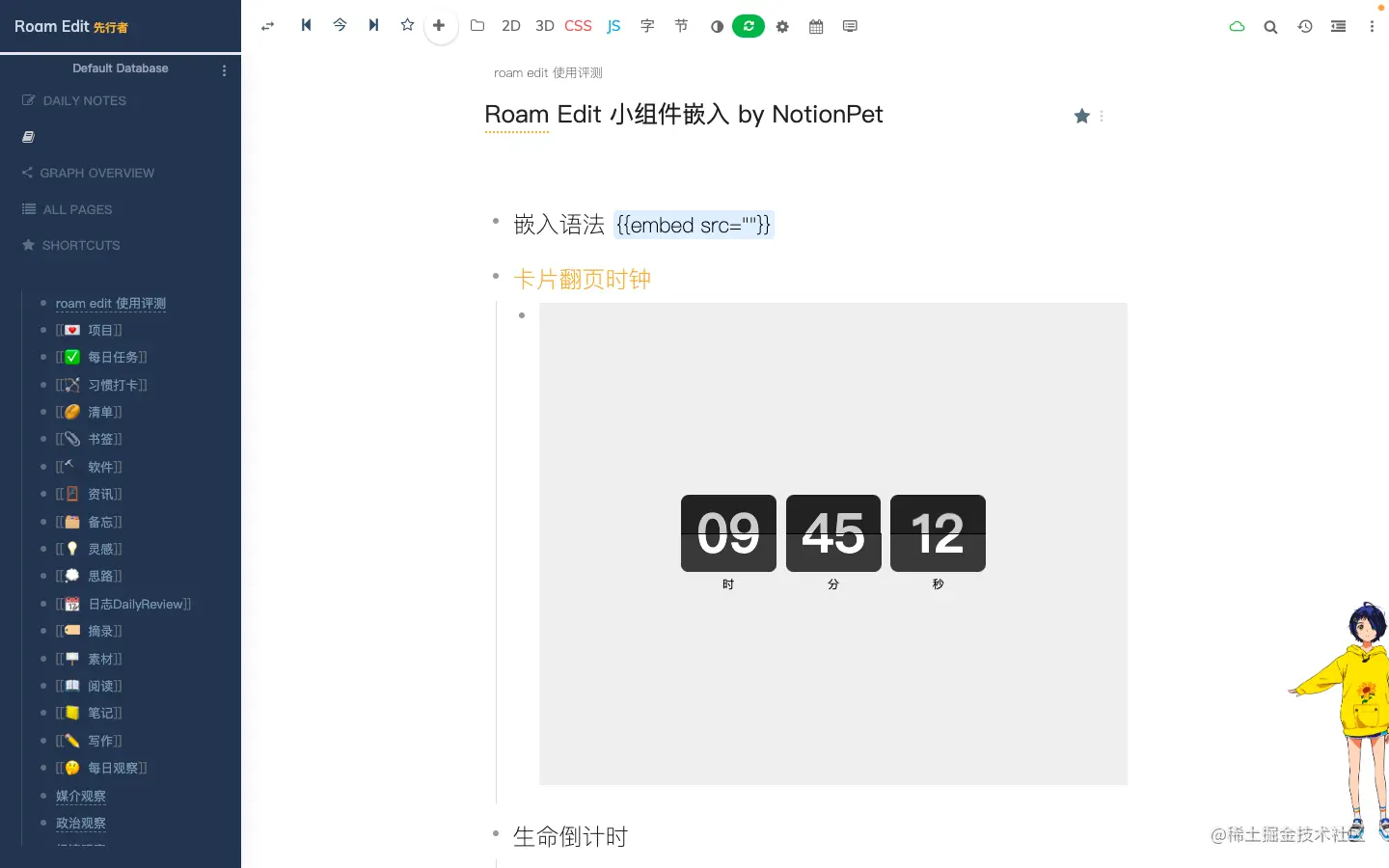Click the green cloud sync status icon
The width and height of the screenshot is (1389, 868).
pos(1238,27)
